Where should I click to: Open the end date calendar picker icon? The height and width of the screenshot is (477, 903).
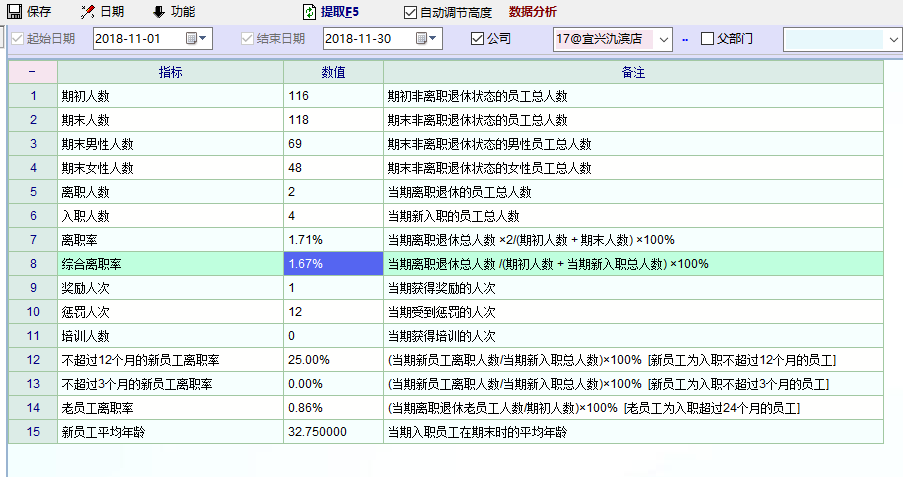click(421, 39)
